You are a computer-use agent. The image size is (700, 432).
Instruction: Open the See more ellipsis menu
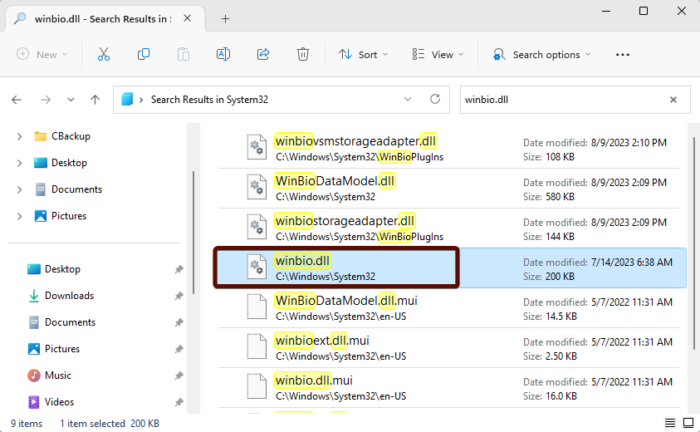(x=623, y=55)
